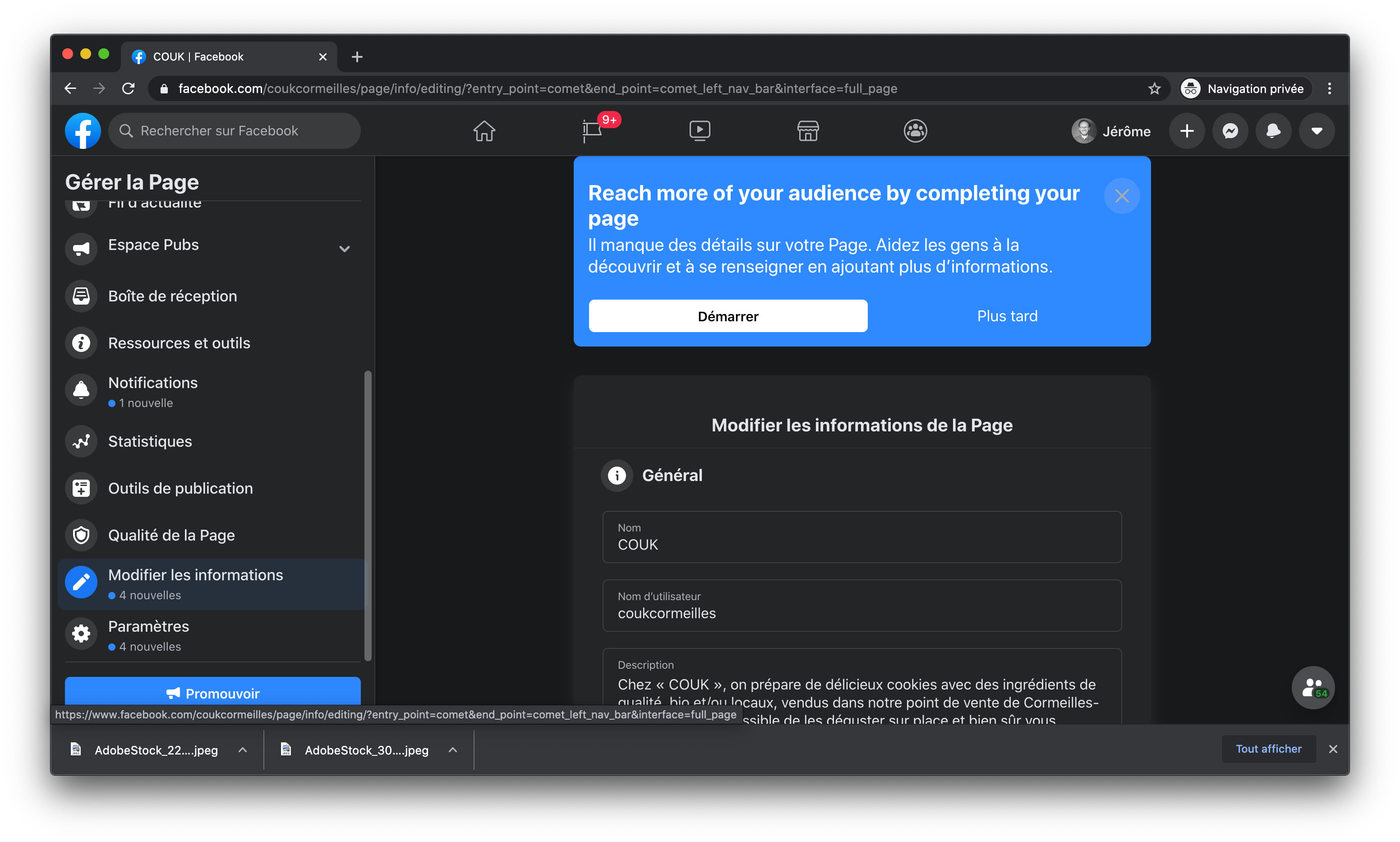Click the site padlock icon
The image size is (1400, 842).
pos(164,88)
